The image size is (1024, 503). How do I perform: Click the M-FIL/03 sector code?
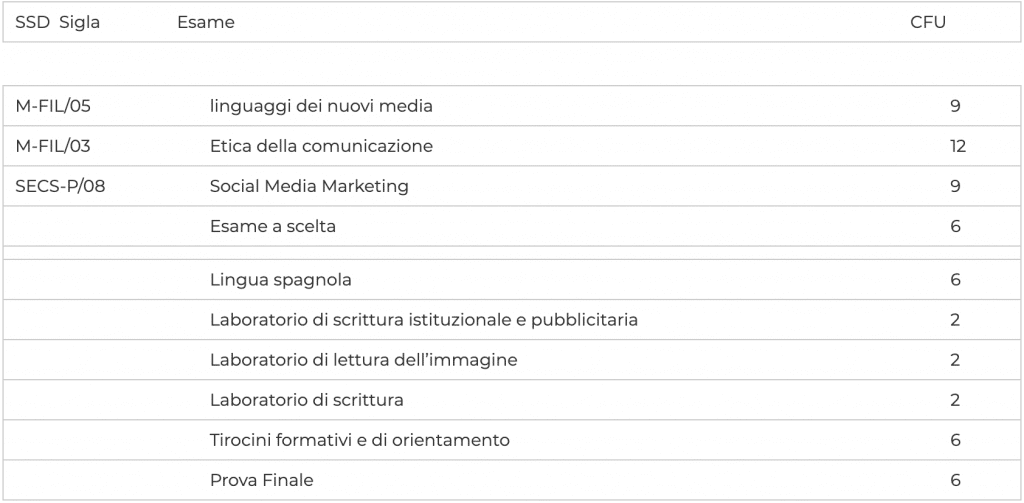[53, 146]
